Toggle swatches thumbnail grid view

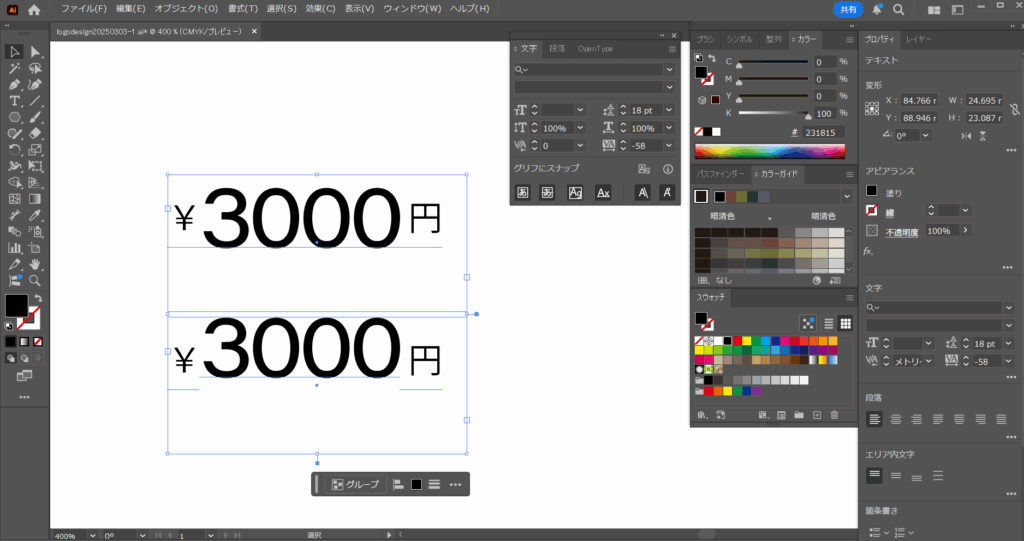845,323
